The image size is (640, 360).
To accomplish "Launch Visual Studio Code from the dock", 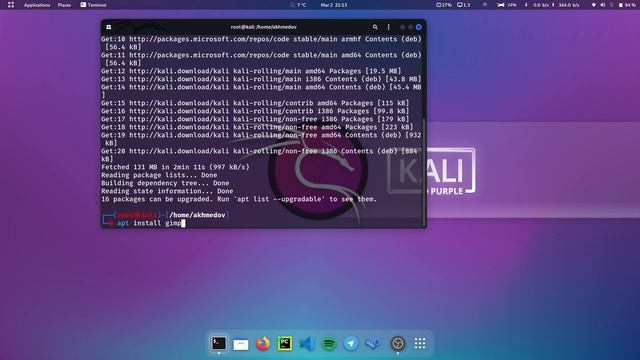I will pyautogui.click(x=307, y=344).
